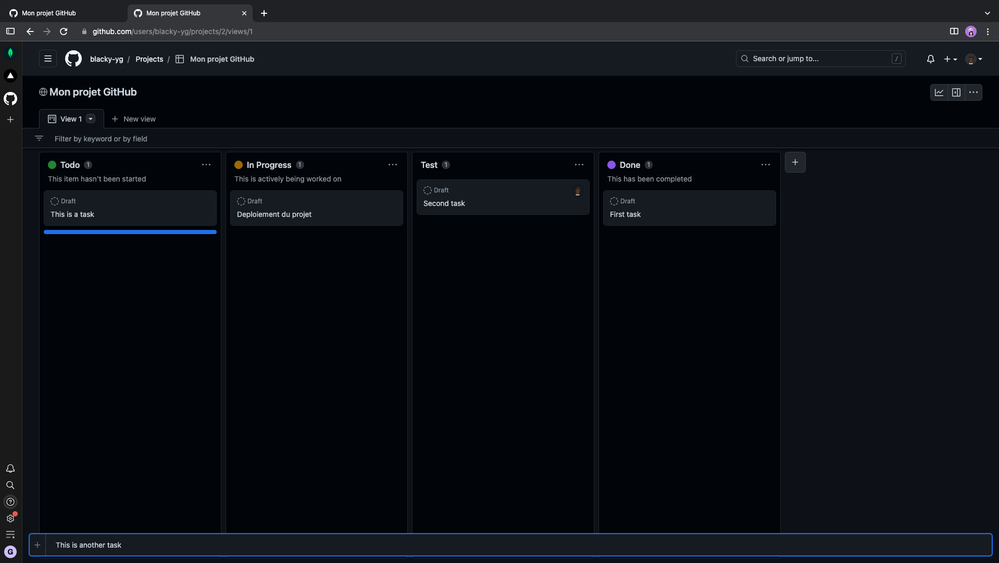Expand the tab list chevron in the tab bar
The height and width of the screenshot is (563, 999).
[987, 13]
